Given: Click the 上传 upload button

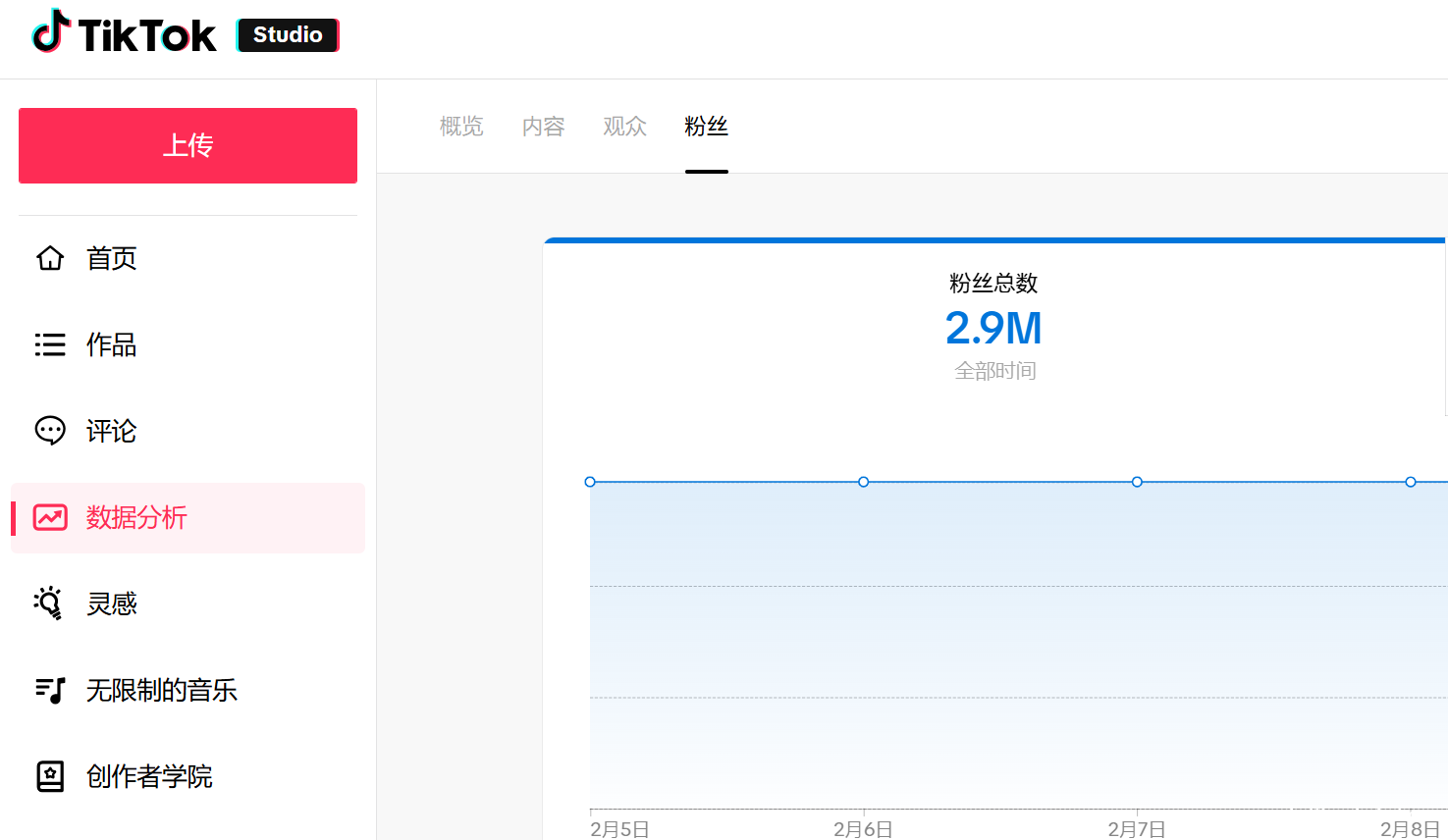Looking at the screenshot, I should point(188,145).
